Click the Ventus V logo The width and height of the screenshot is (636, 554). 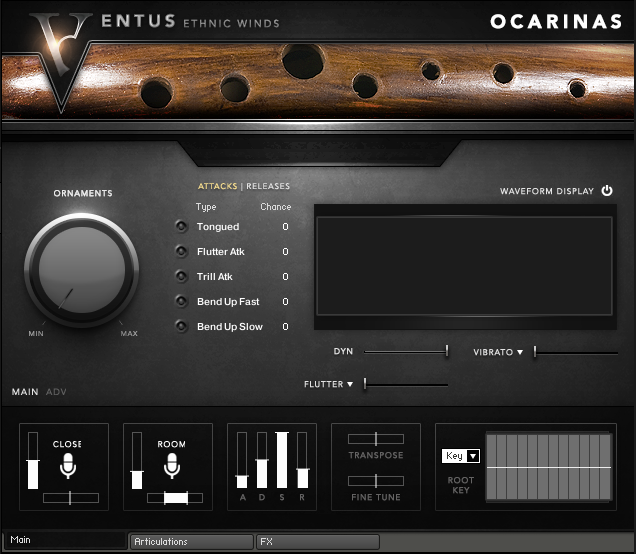point(61,61)
